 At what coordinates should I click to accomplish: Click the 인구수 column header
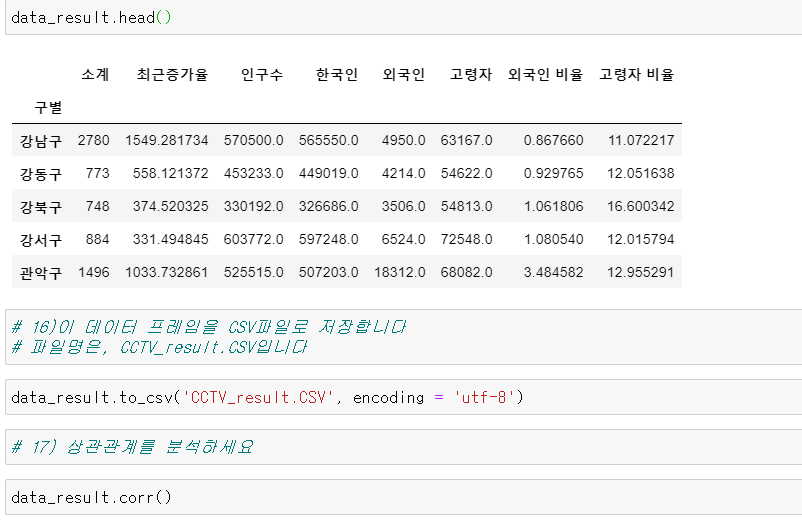pyautogui.click(x=262, y=75)
